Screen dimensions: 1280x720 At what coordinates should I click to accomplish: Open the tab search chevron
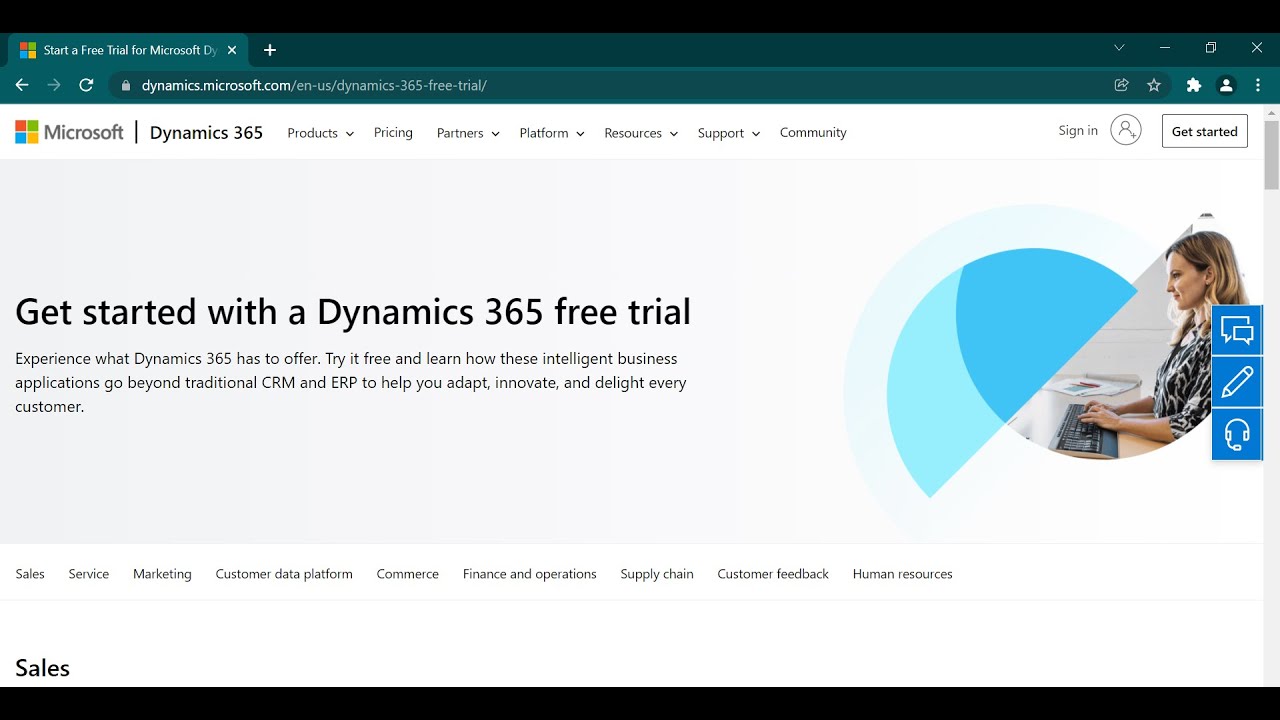coord(1119,47)
